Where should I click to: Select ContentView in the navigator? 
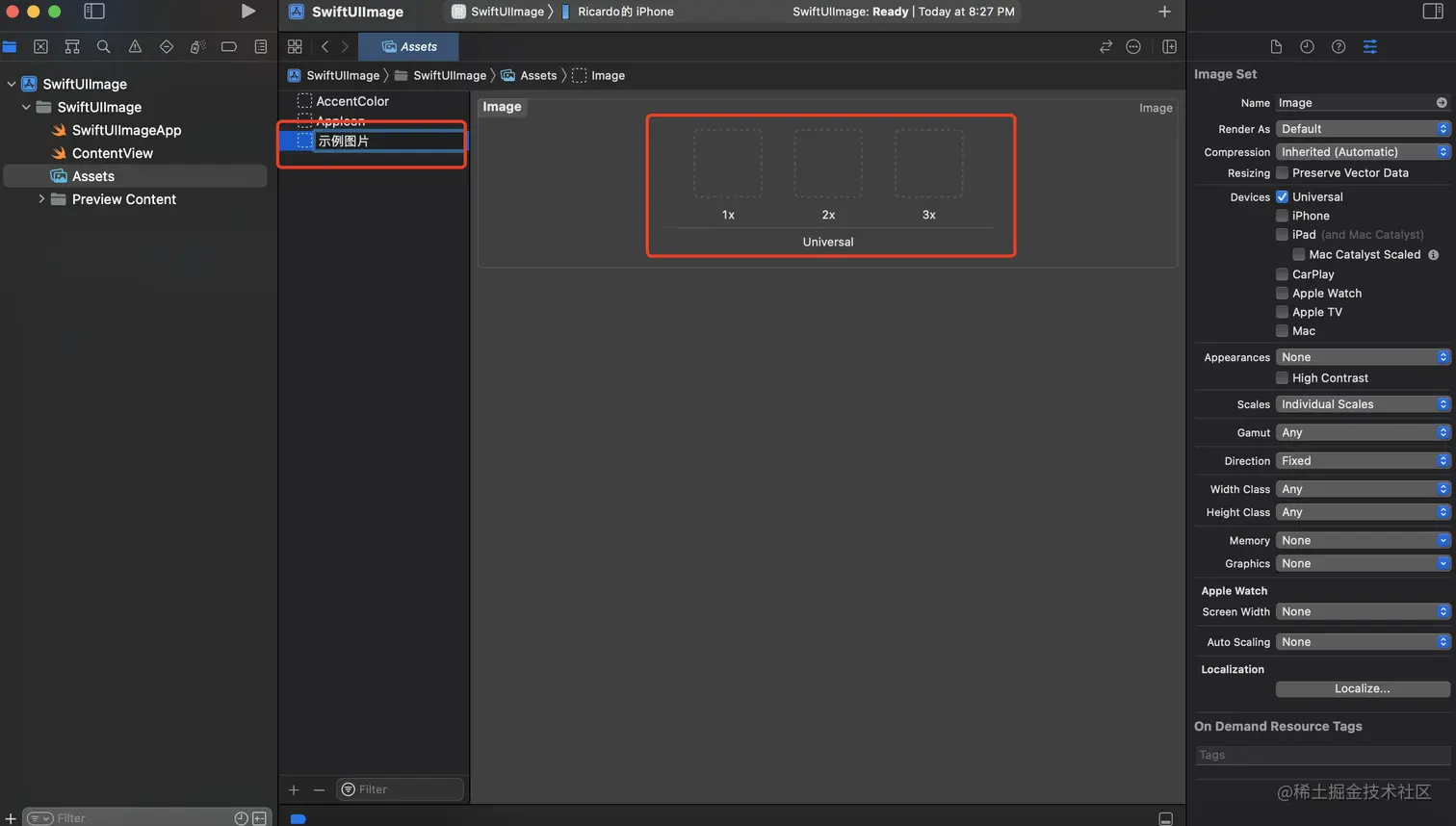[112, 153]
